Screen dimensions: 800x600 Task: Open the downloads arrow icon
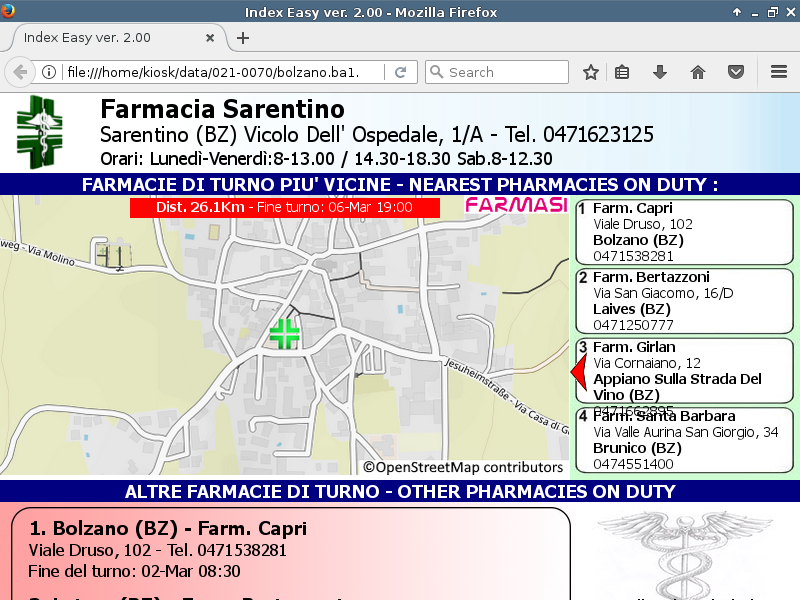(660, 72)
